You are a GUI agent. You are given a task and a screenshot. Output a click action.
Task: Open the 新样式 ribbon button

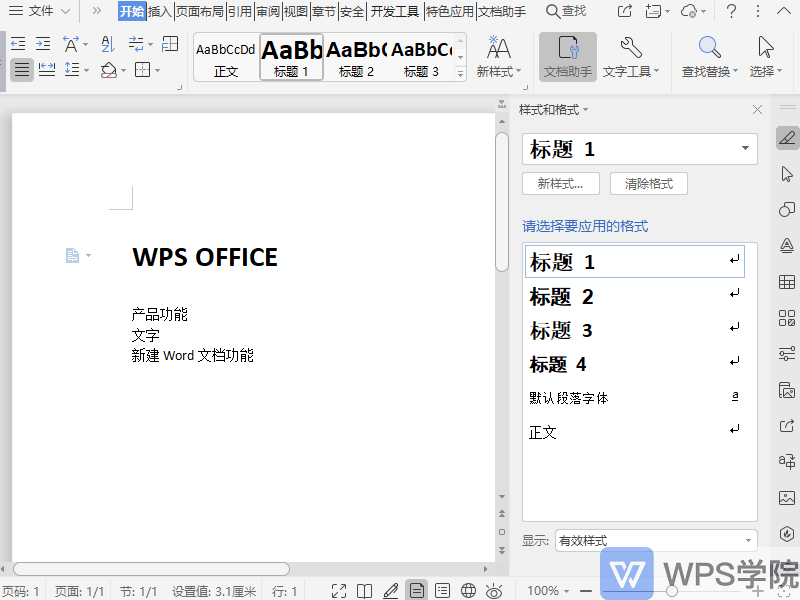498,57
